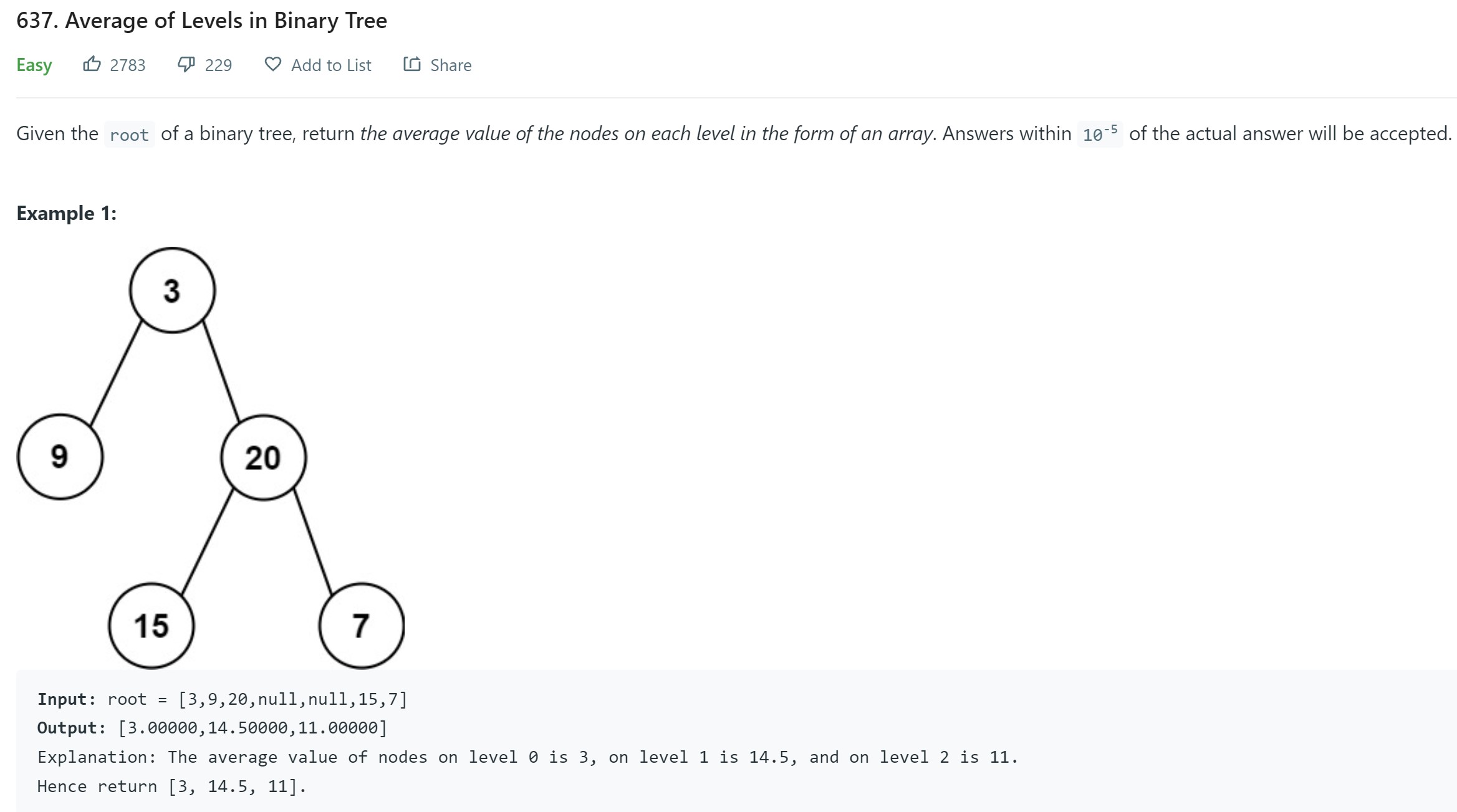Click the heart icon beside Add to List
The height and width of the screenshot is (812, 1457).
pyautogui.click(x=272, y=64)
